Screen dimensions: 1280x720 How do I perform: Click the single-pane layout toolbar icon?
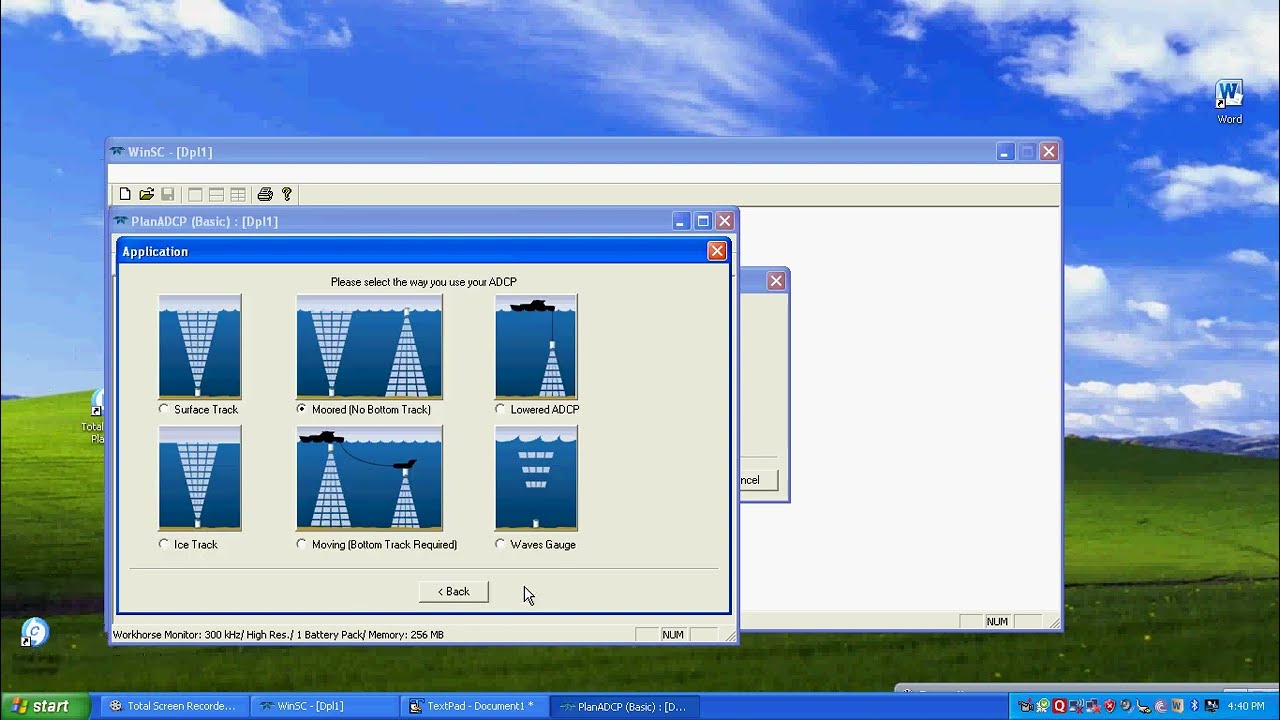click(x=195, y=194)
